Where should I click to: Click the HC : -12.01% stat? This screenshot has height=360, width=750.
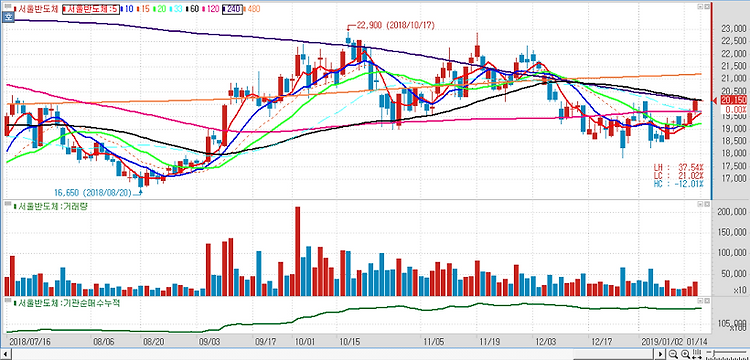pyautogui.click(x=679, y=184)
